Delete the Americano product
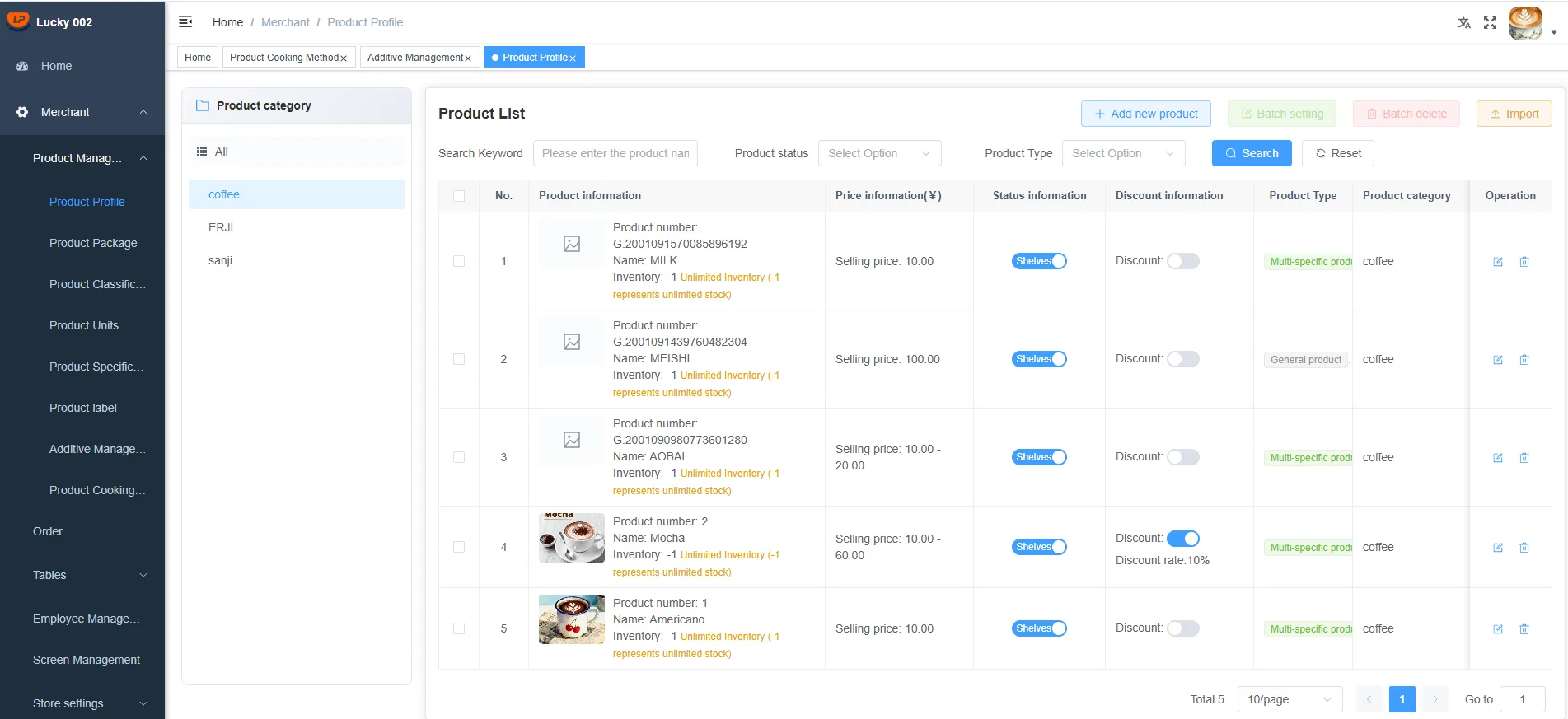1568x719 pixels. (1524, 629)
